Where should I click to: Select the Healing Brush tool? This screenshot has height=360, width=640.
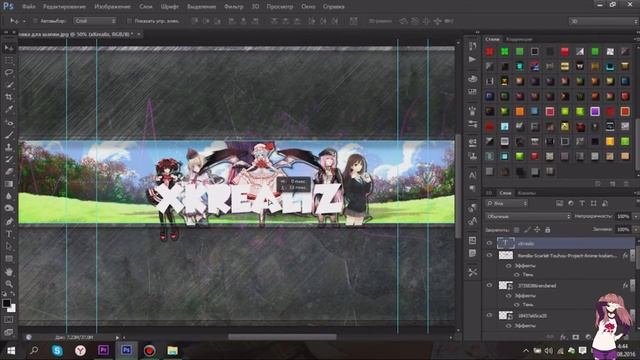point(9,122)
